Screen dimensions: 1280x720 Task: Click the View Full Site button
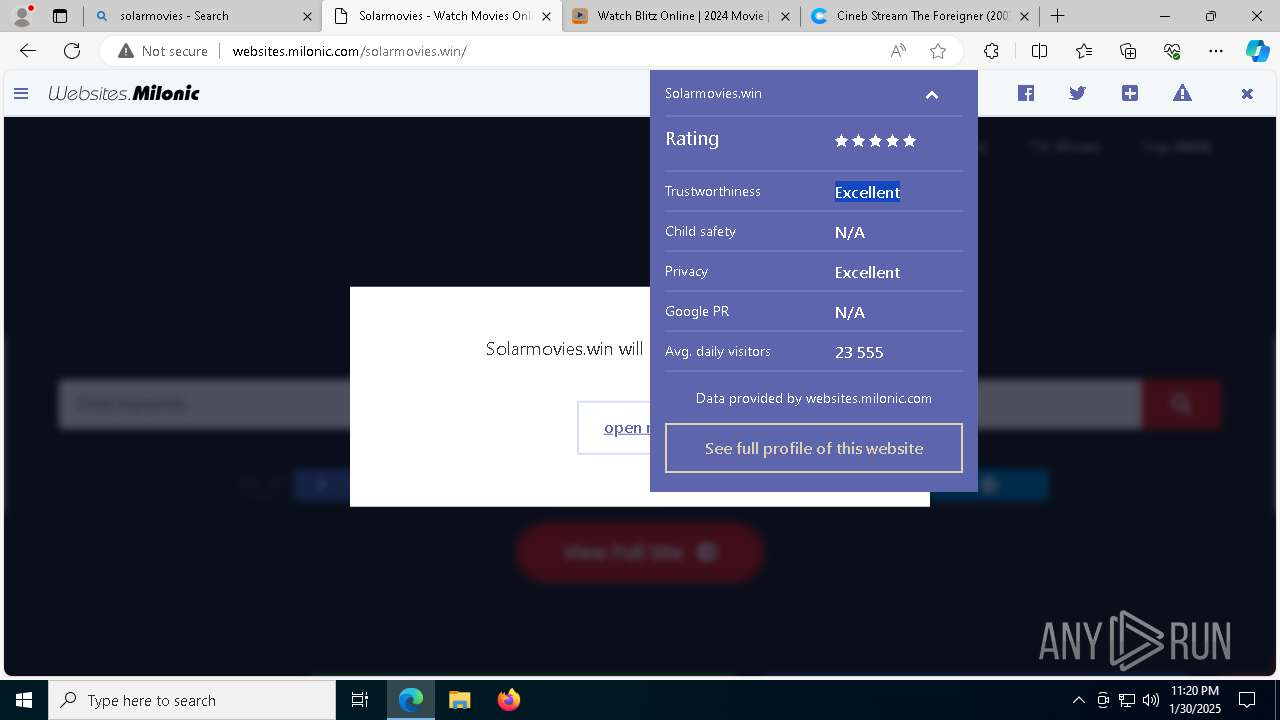[x=640, y=552]
